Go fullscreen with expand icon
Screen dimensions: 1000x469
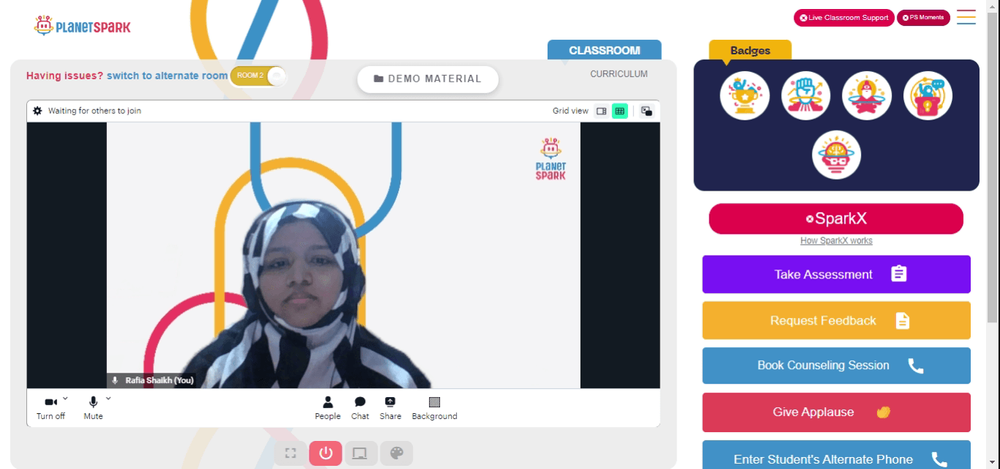tap(290, 453)
